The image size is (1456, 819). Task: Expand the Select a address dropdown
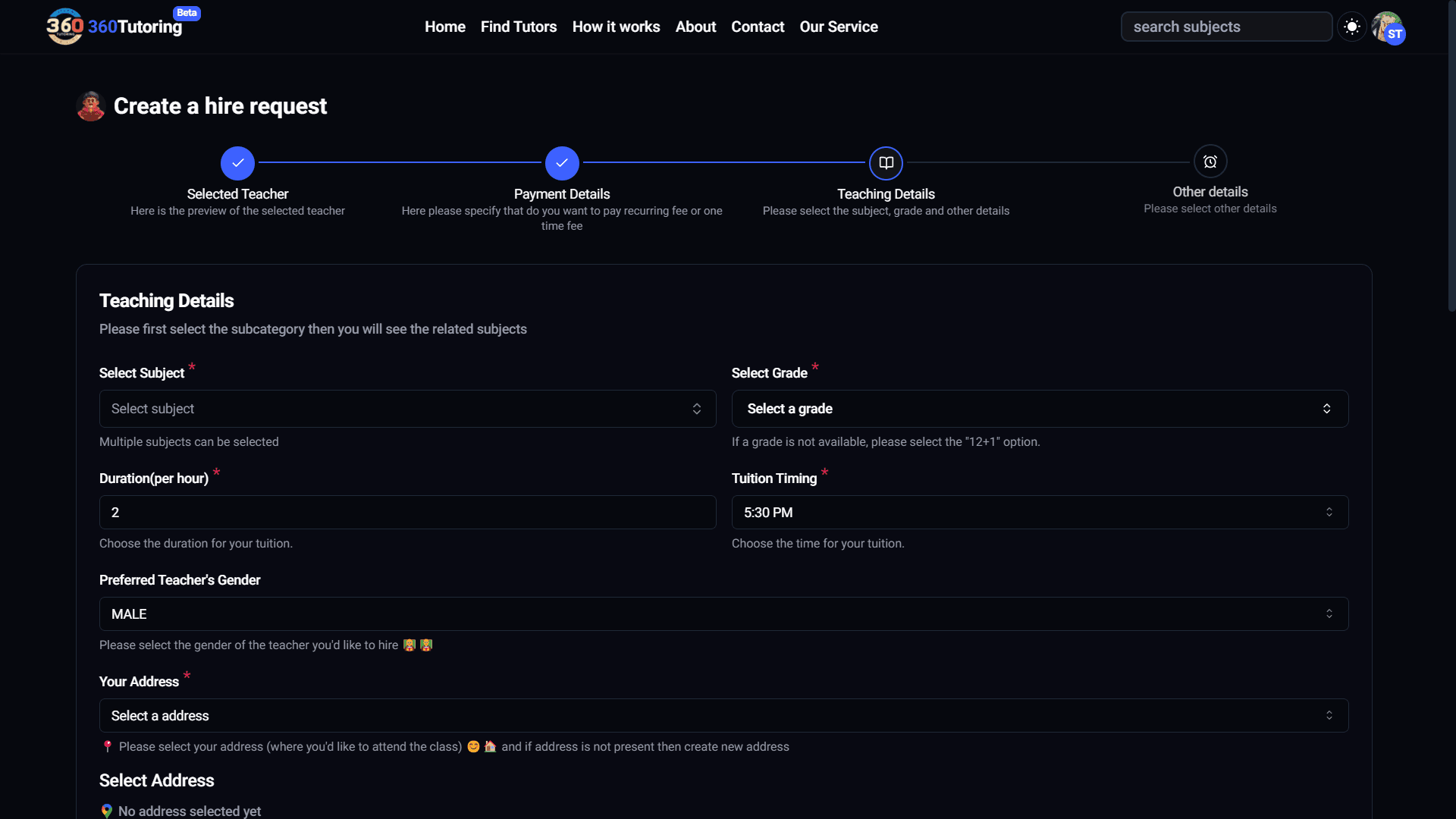click(x=723, y=716)
